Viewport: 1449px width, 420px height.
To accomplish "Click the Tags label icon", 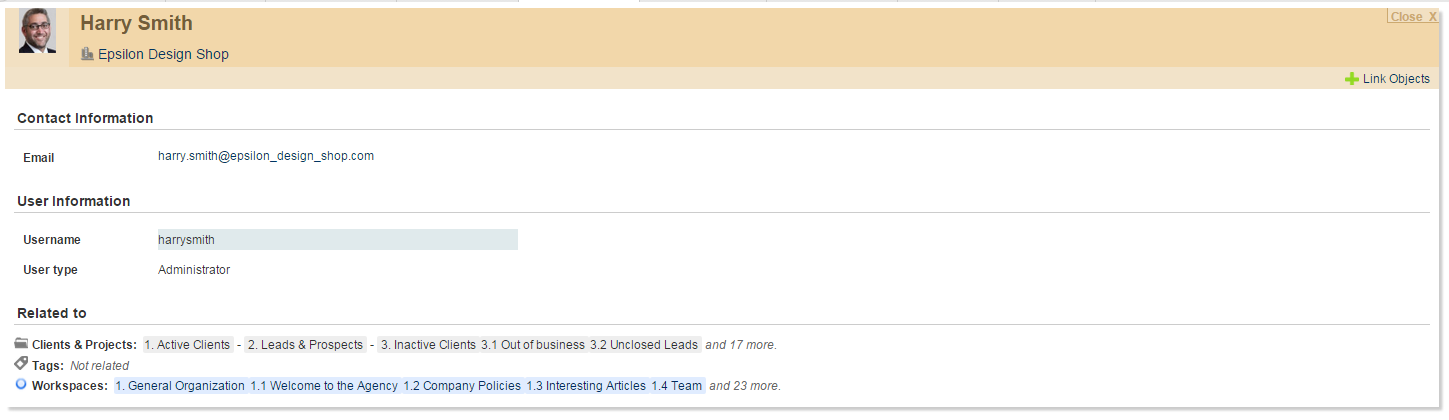I will pos(22,364).
